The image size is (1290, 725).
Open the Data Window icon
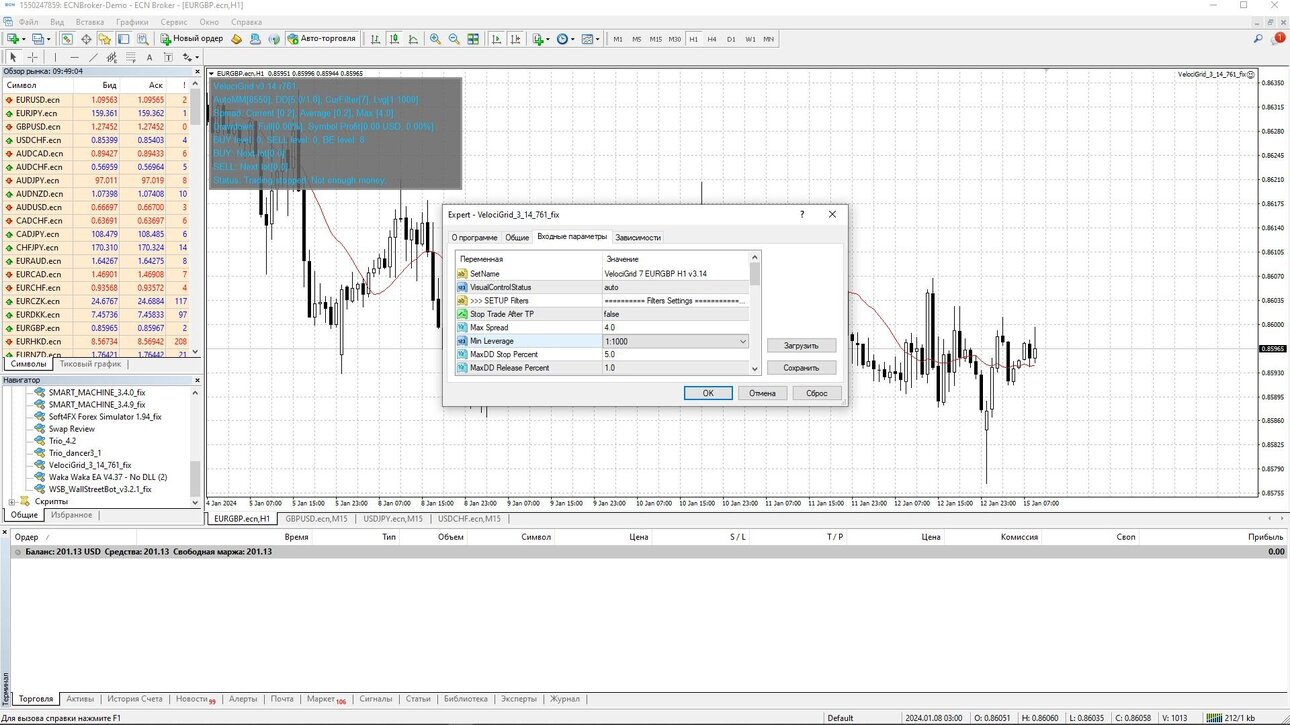(86, 39)
